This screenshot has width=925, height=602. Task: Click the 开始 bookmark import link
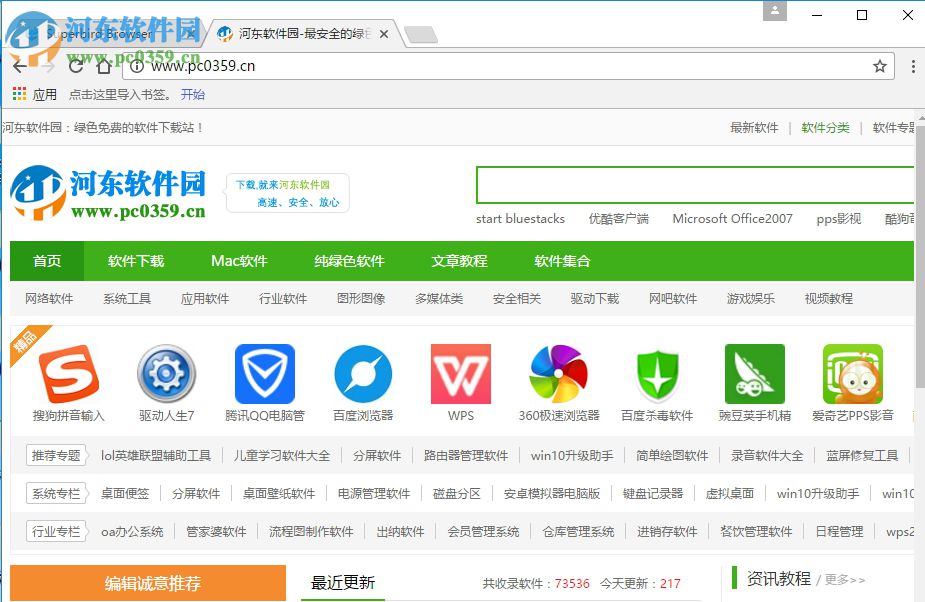point(192,94)
